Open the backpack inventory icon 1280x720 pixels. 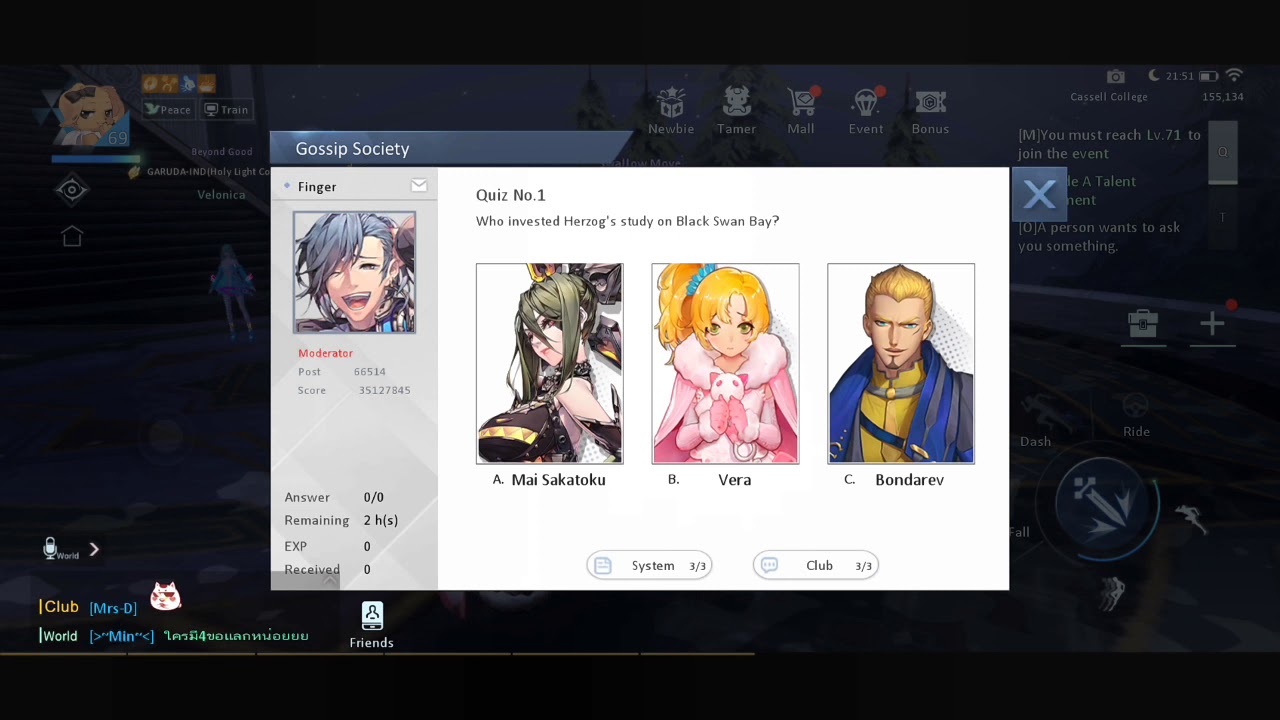[x=1143, y=324]
